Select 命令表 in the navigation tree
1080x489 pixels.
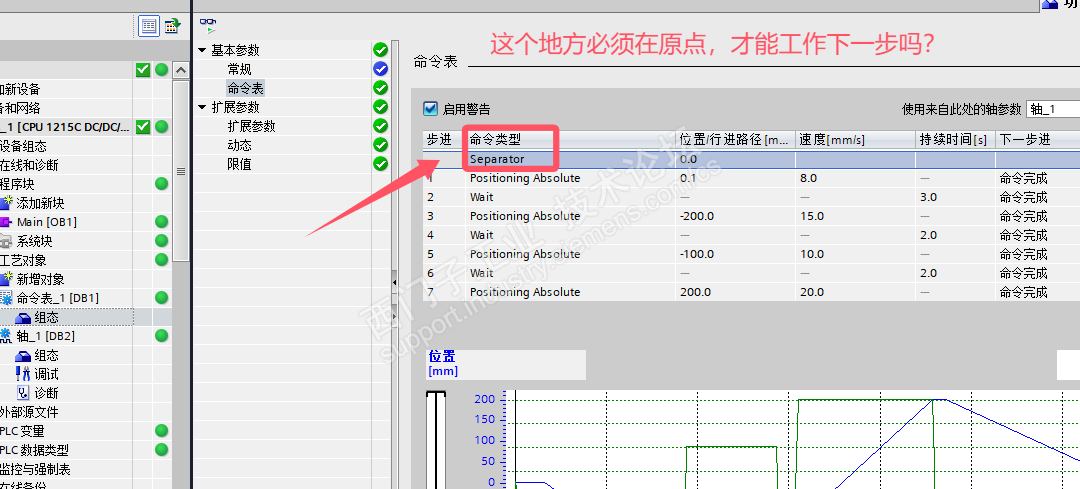coord(245,88)
